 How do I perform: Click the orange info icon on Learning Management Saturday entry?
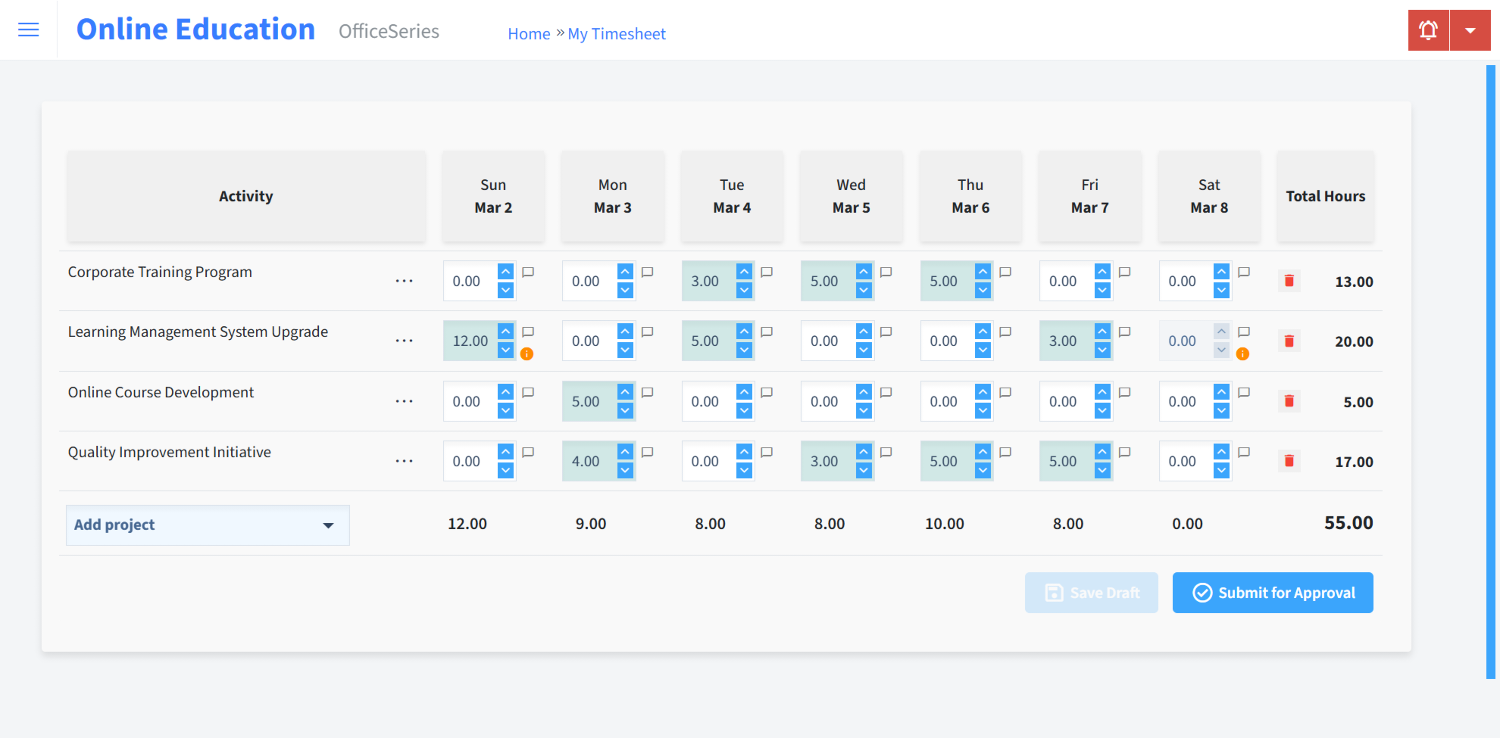click(1242, 353)
